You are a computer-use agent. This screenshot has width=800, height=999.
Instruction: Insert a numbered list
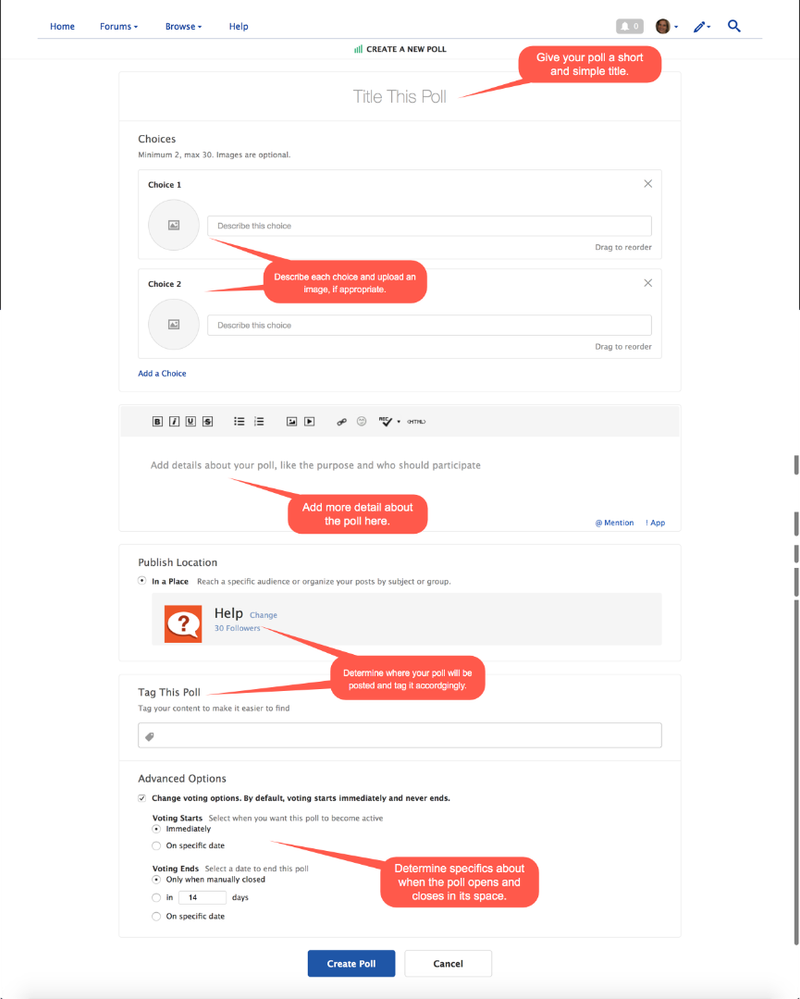[x=259, y=422]
